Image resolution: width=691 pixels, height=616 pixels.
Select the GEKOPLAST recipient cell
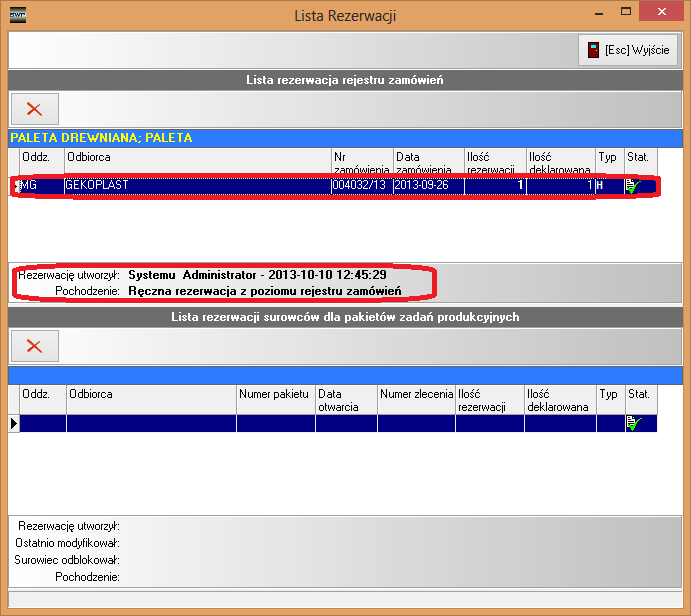(197, 186)
